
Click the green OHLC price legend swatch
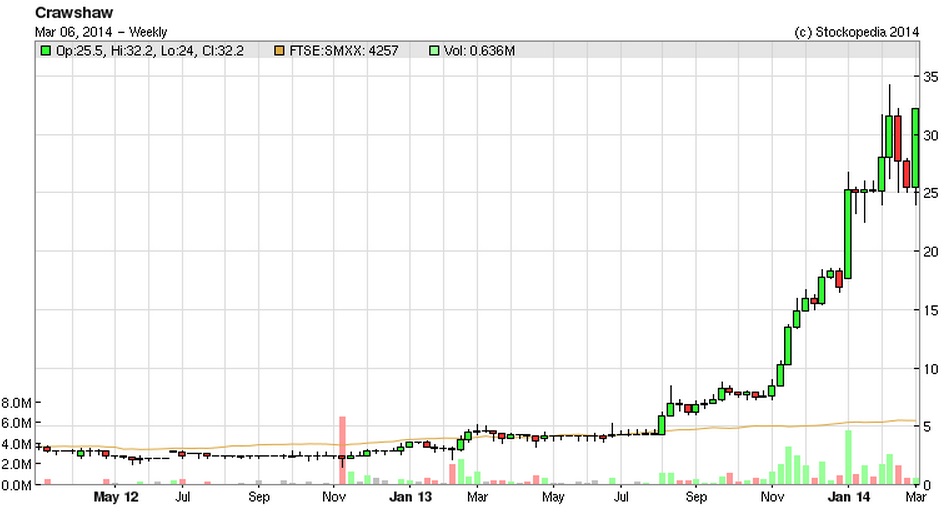[46, 51]
